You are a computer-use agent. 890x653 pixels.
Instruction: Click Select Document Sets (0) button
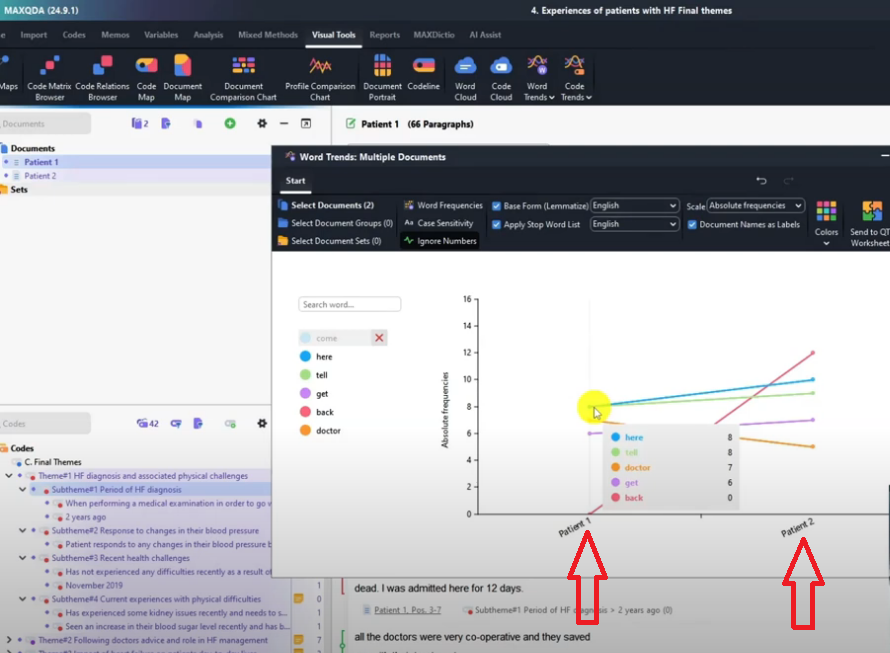pos(330,241)
